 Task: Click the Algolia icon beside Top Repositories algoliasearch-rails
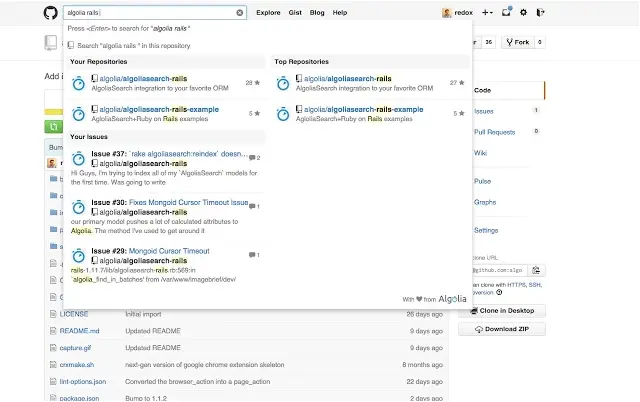tap(283, 83)
